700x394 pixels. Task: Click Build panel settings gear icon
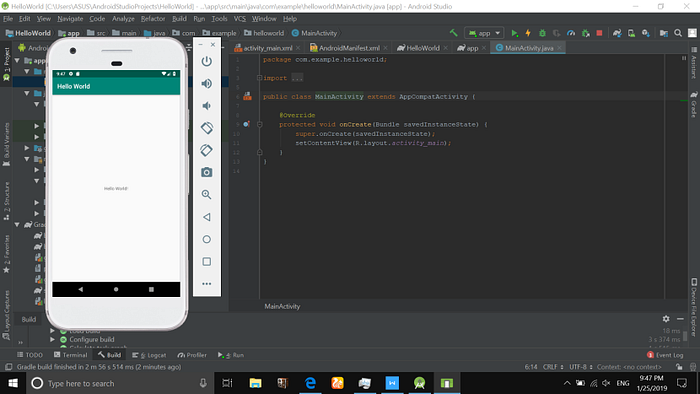(666, 319)
